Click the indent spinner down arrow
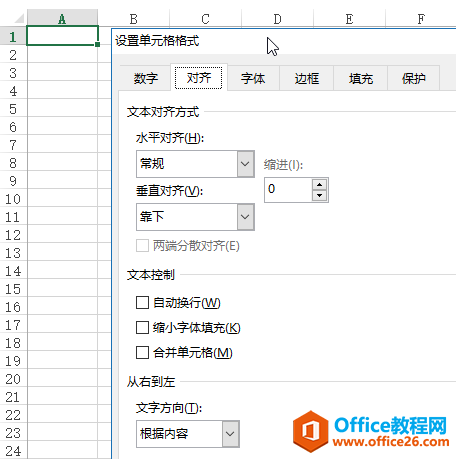 coord(319,195)
